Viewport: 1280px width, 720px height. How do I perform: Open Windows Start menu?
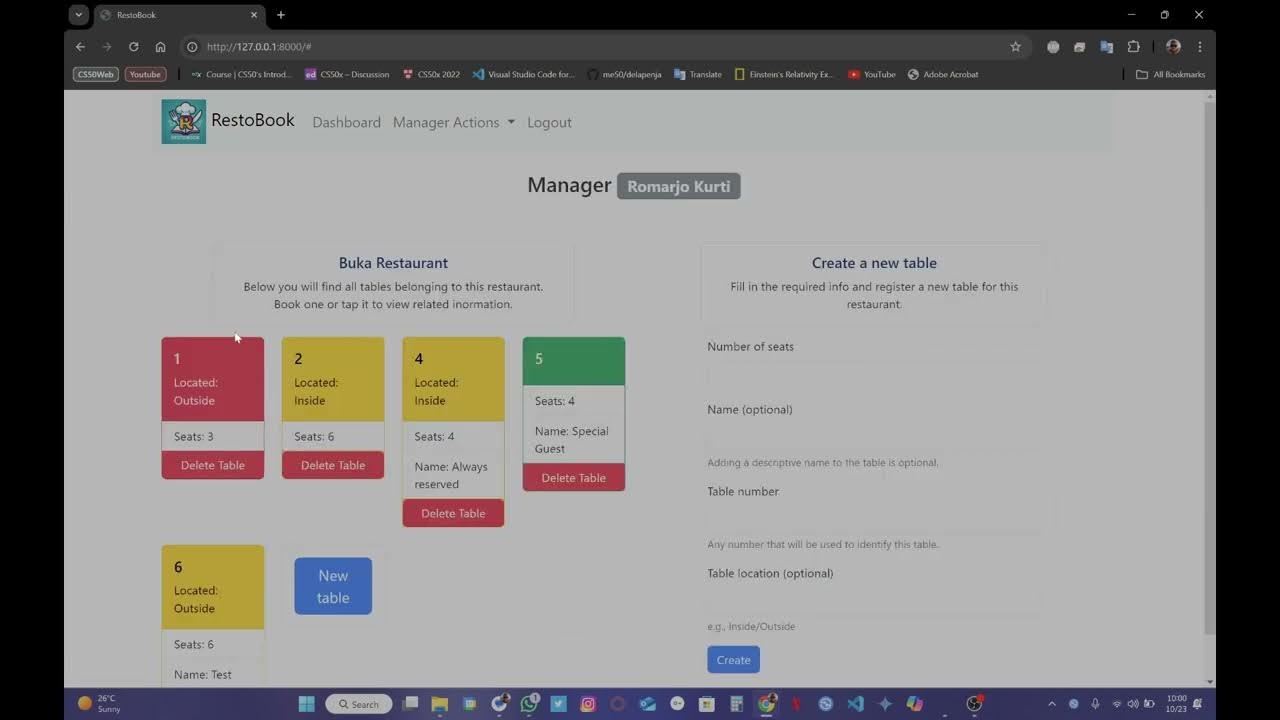pyautogui.click(x=307, y=704)
